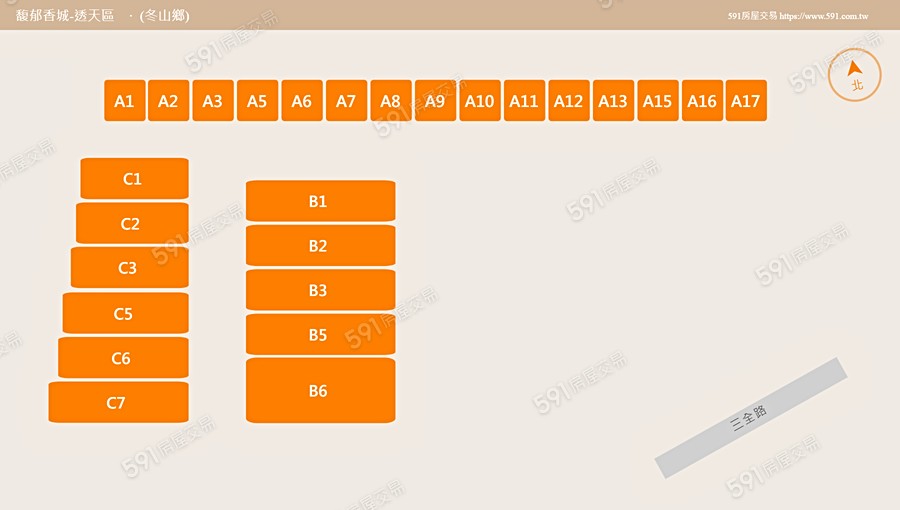Click the 三全路 road label
The image size is (900, 510).
[x=750, y=418]
